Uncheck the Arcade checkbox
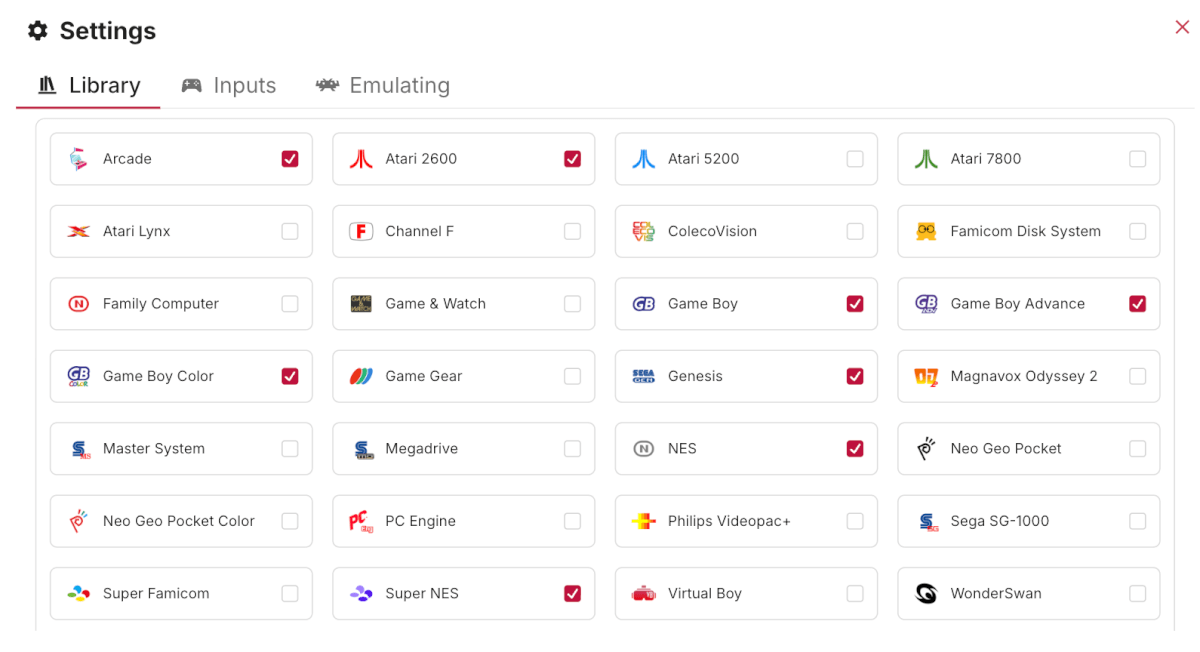Image resolution: width=1200 pixels, height=652 pixels. (290, 159)
